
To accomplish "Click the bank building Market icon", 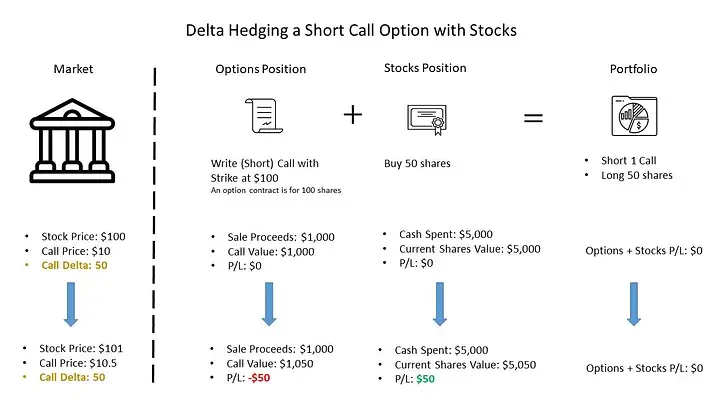I will point(72,141).
